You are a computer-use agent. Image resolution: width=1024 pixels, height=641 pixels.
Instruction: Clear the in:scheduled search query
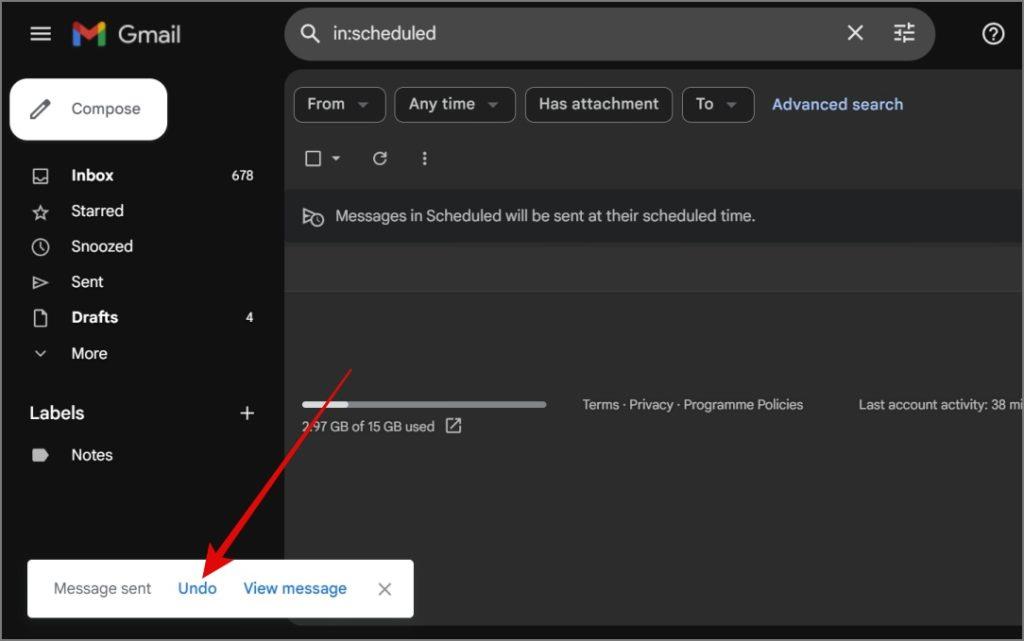(x=855, y=33)
